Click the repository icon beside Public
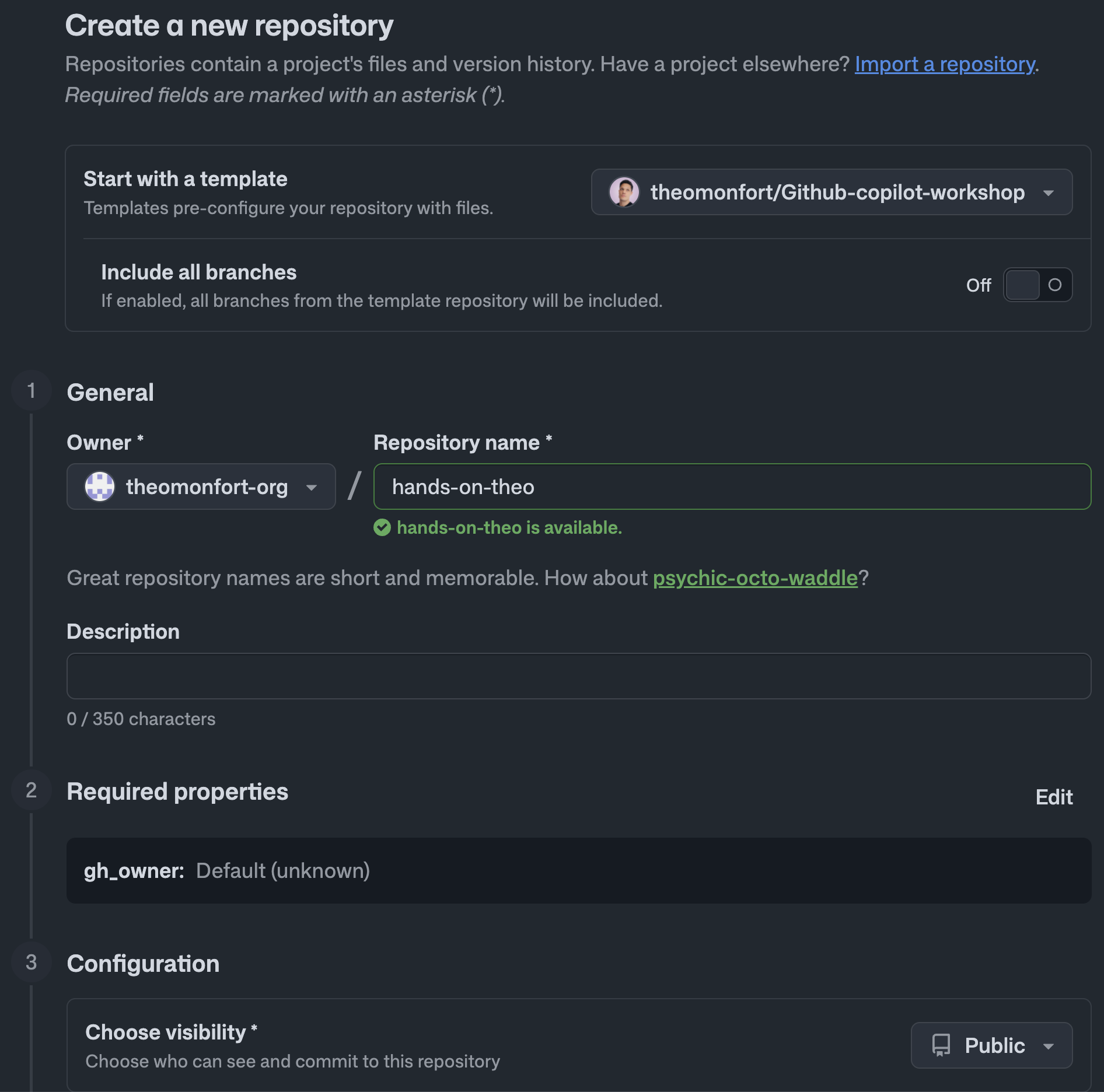Image resolution: width=1104 pixels, height=1092 pixels. pos(941,1045)
